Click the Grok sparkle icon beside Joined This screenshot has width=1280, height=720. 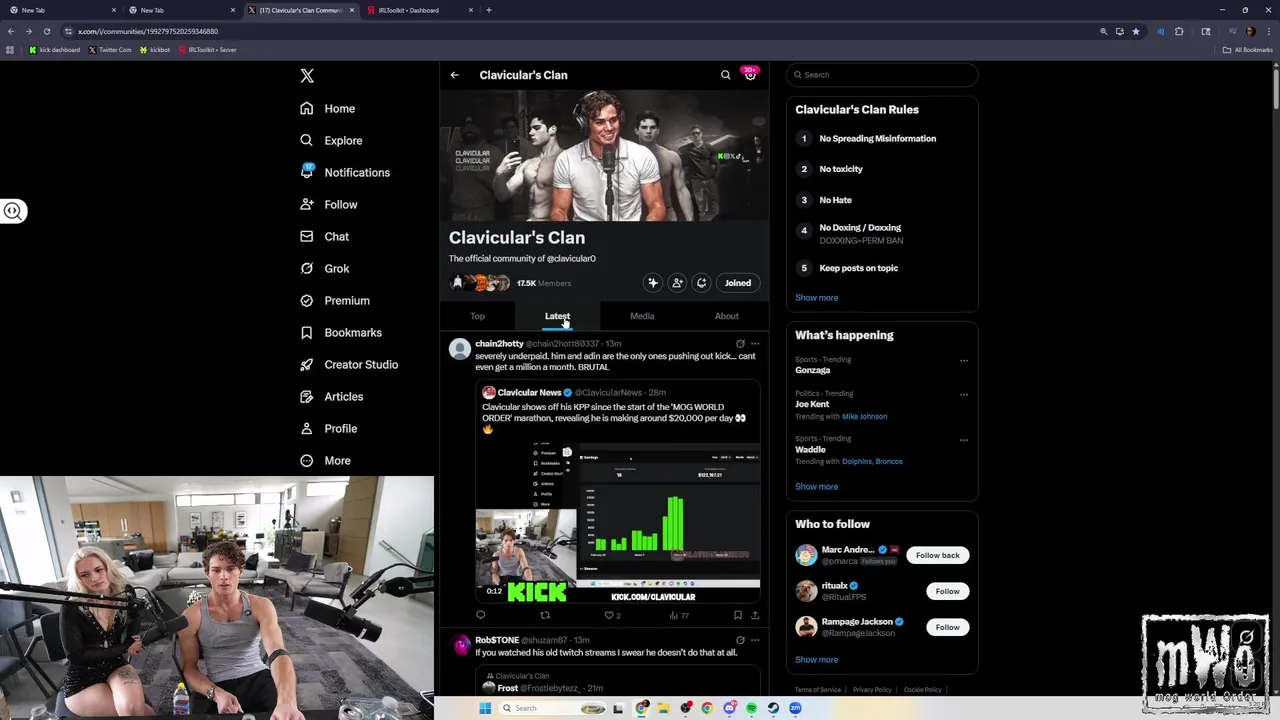click(x=653, y=283)
